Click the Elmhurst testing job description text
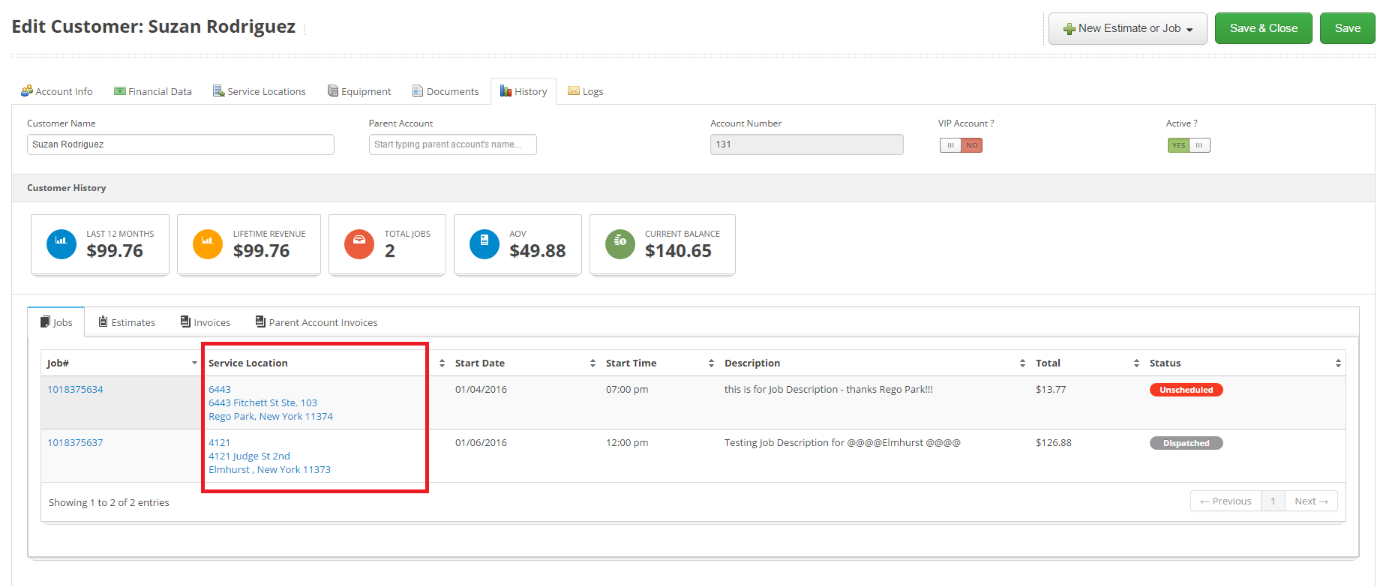The width and height of the screenshot is (1392, 586). point(842,442)
